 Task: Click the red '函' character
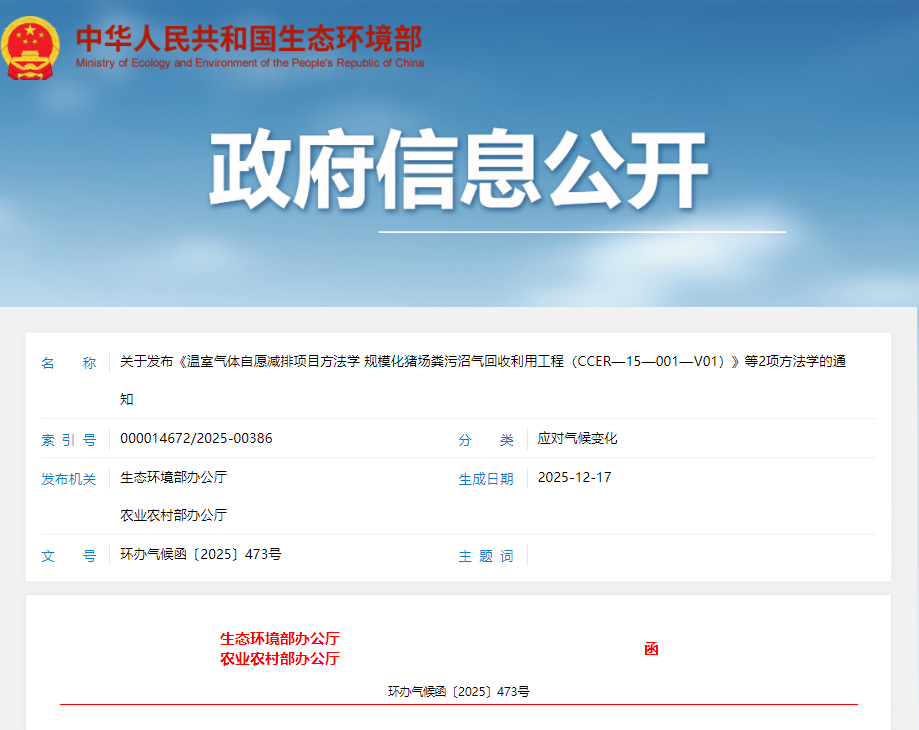pos(651,649)
